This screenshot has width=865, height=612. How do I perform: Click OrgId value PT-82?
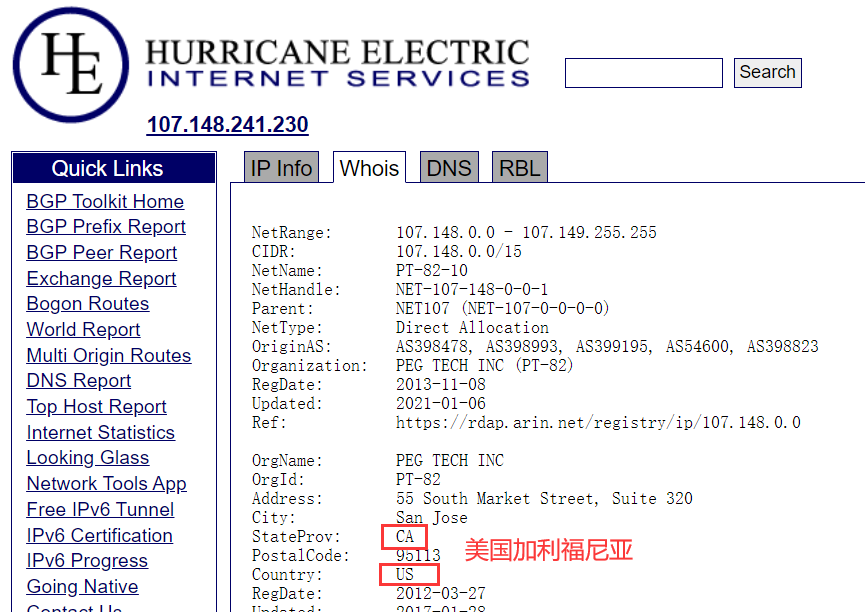coord(418,480)
